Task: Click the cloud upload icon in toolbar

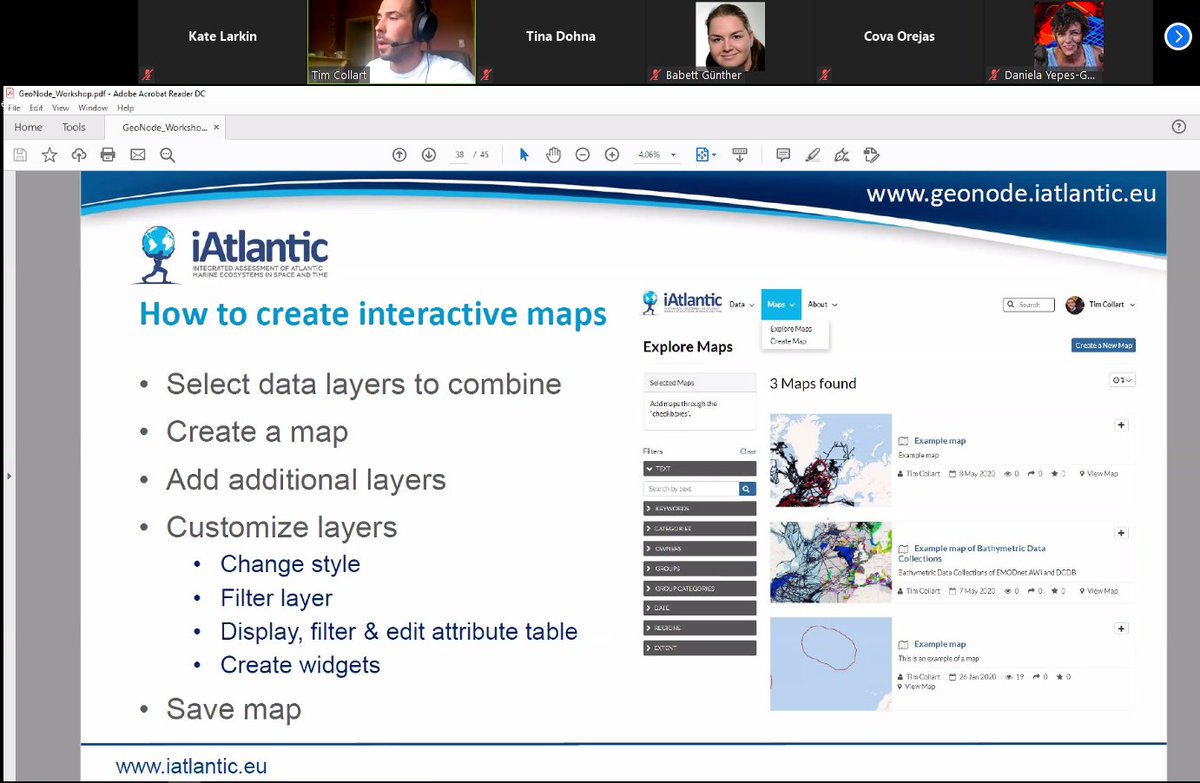Action: [x=79, y=155]
